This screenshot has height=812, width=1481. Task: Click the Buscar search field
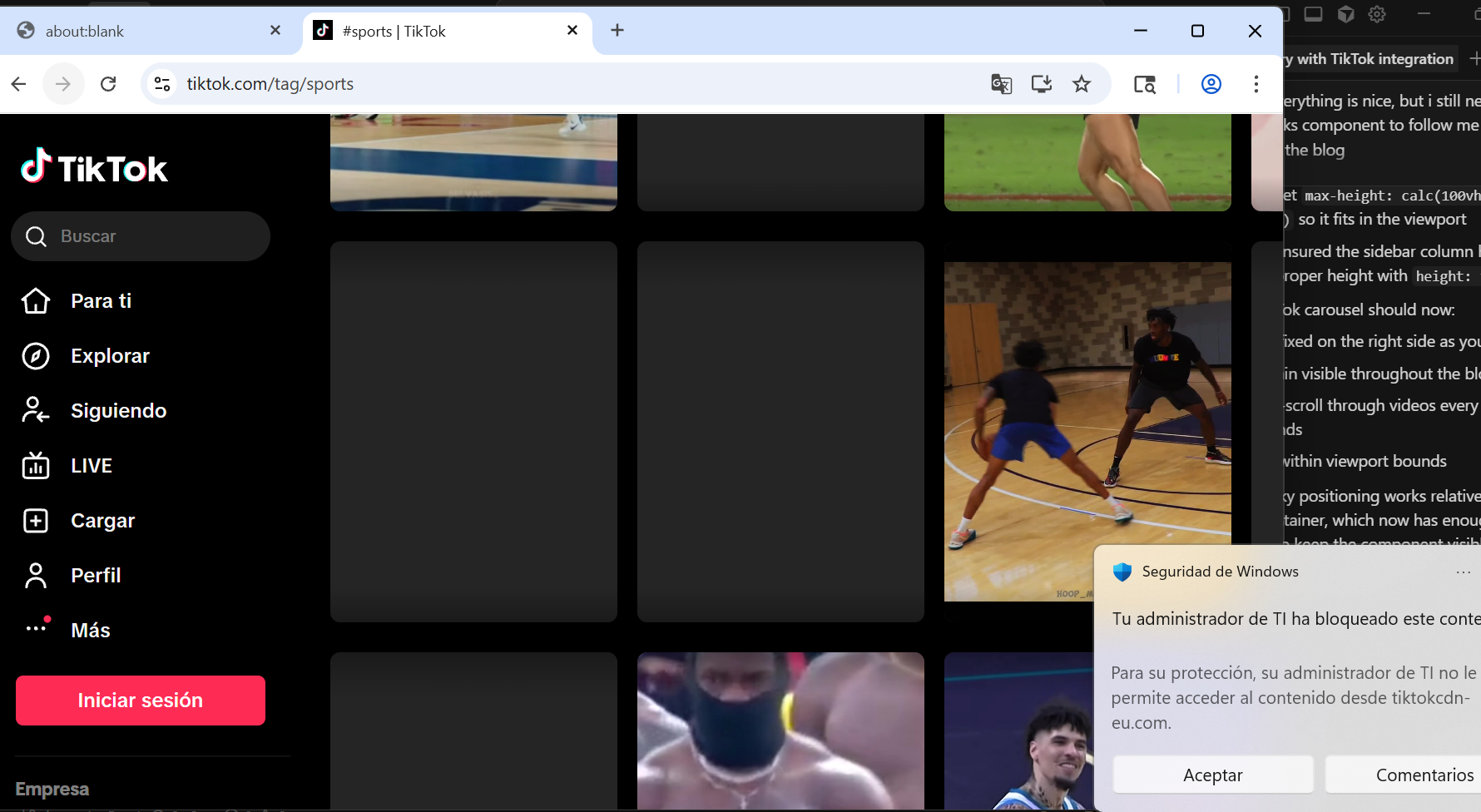141,236
